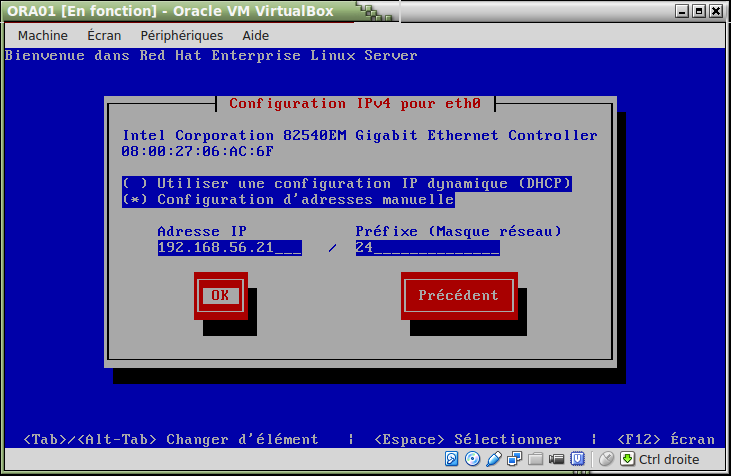Click the Intel Corporation 82540EM controller text
Image resolution: width=731 pixels, height=476 pixels.
[x=360, y=136]
